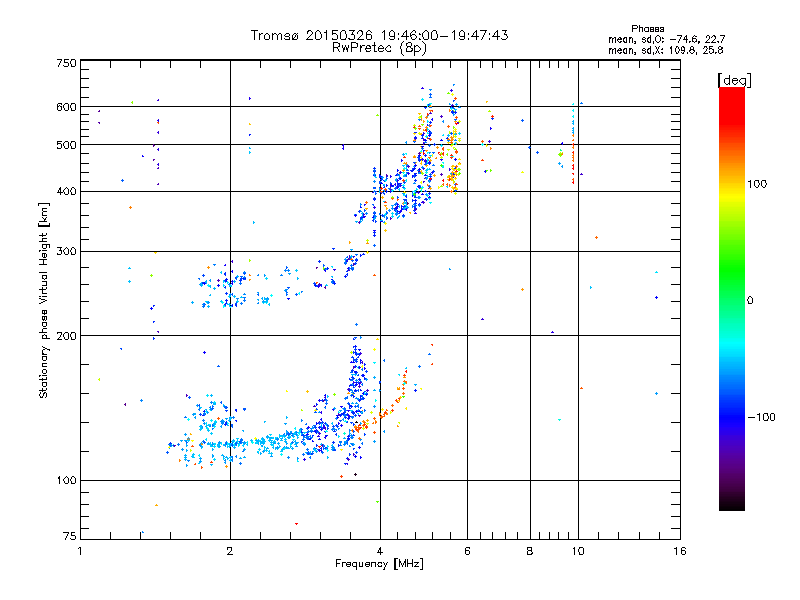Screen dimensions: 800x600
Task: Click the x-axis tick label '1'
Action: [80, 551]
